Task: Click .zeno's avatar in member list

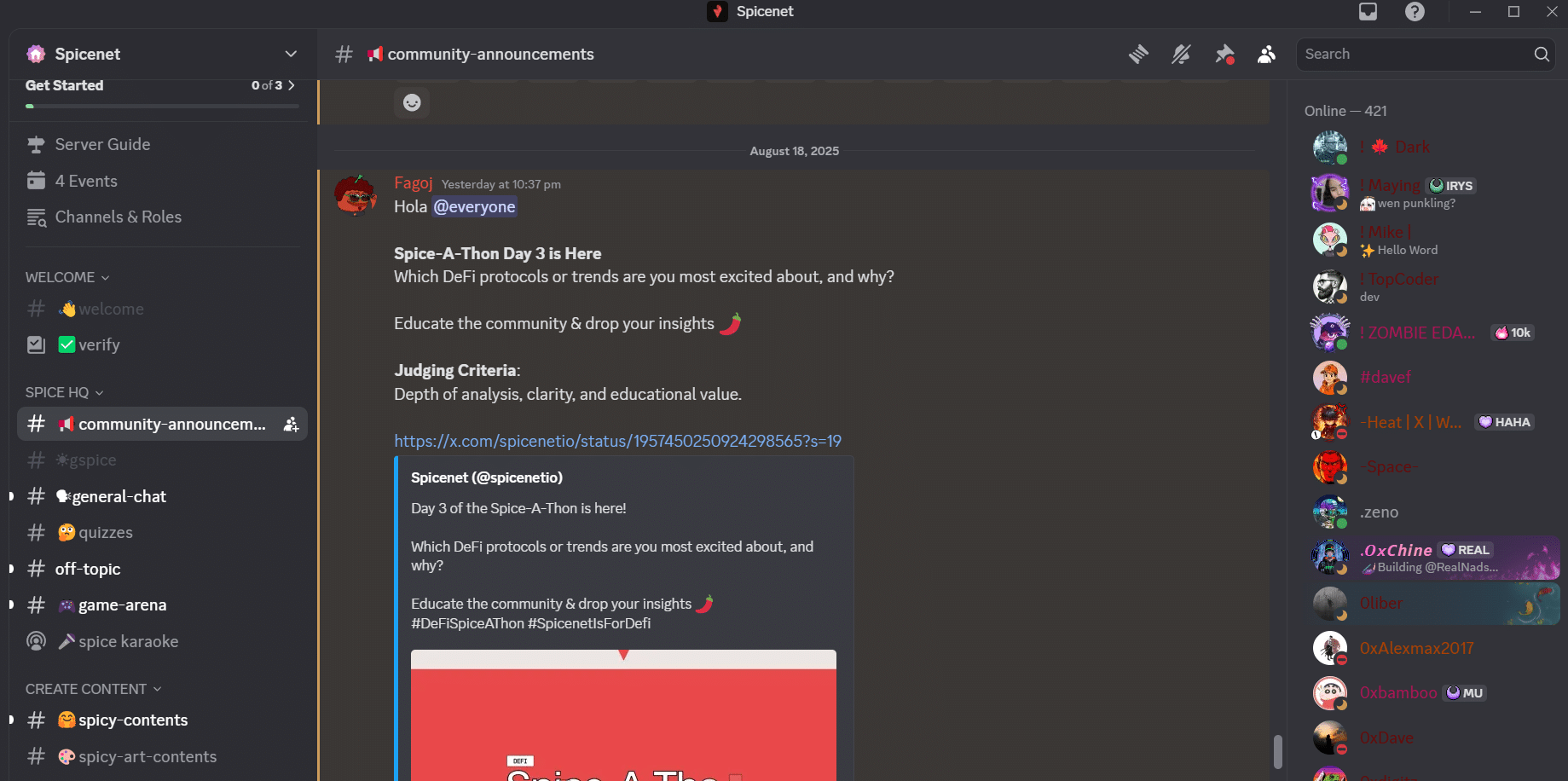Action: 1330,512
